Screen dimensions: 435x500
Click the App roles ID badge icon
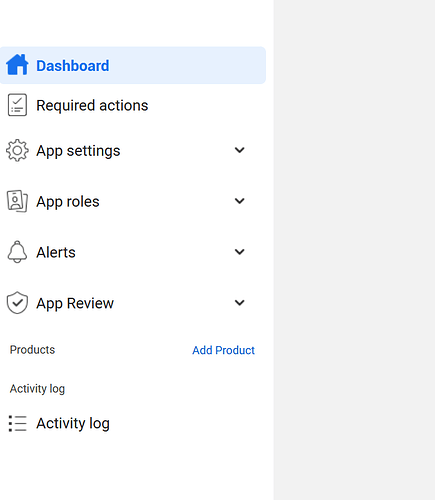tap(17, 201)
